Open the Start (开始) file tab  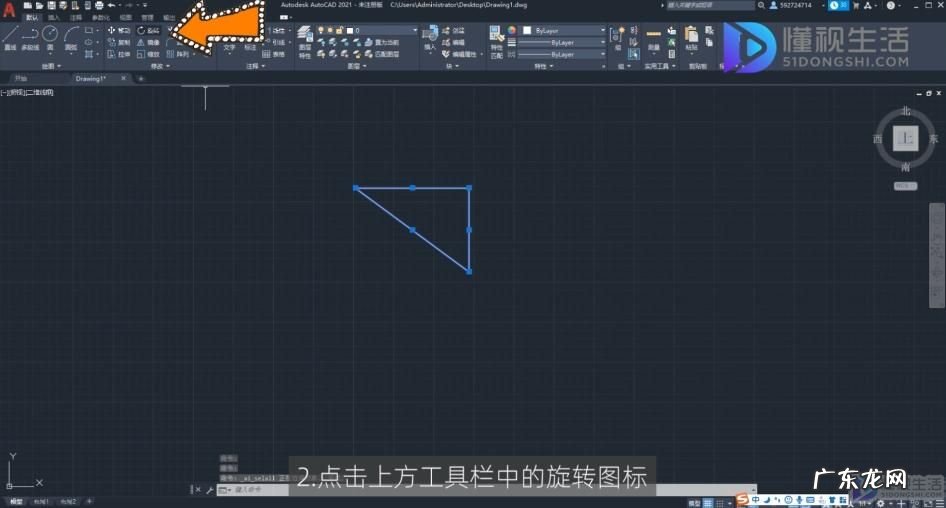[21, 78]
